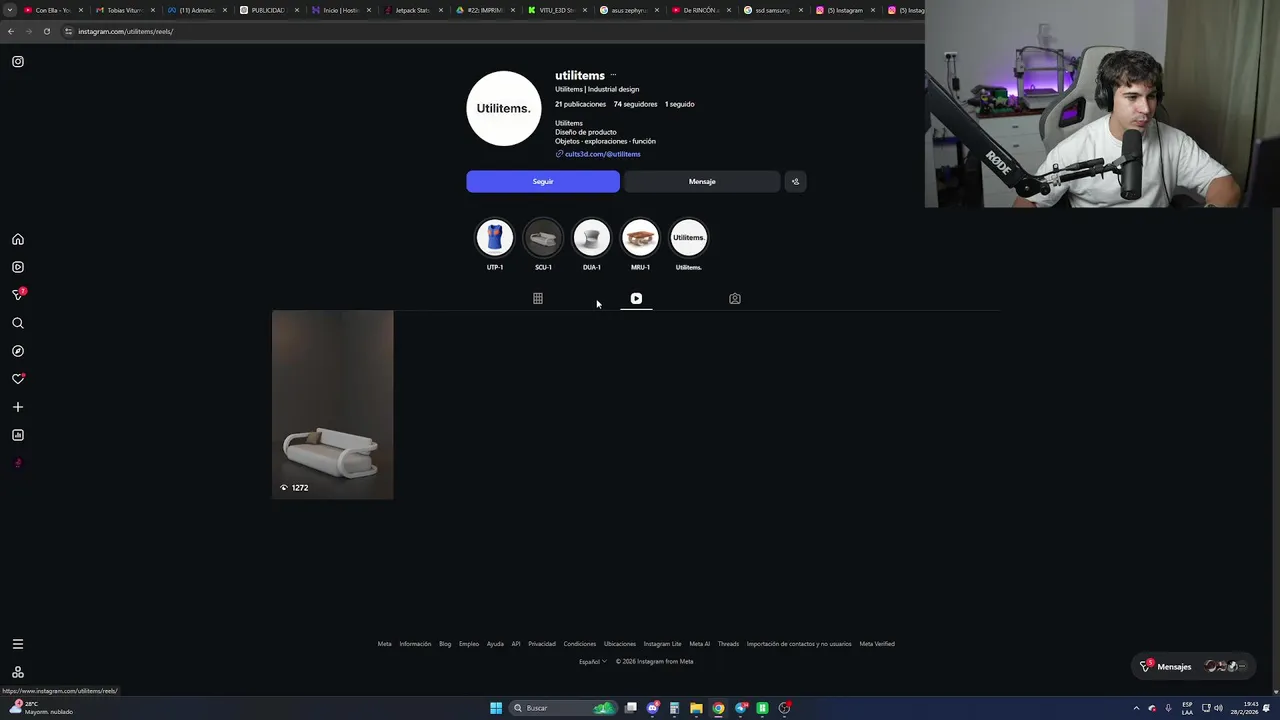Switch to the PUBLICIDAD browser tab

tap(266, 10)
